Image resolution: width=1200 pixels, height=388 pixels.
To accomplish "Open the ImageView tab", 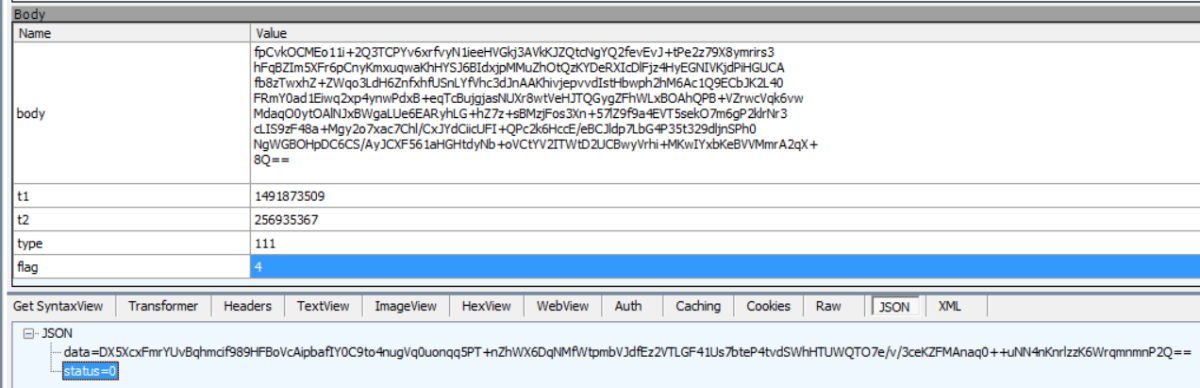I will coord(406,306).
